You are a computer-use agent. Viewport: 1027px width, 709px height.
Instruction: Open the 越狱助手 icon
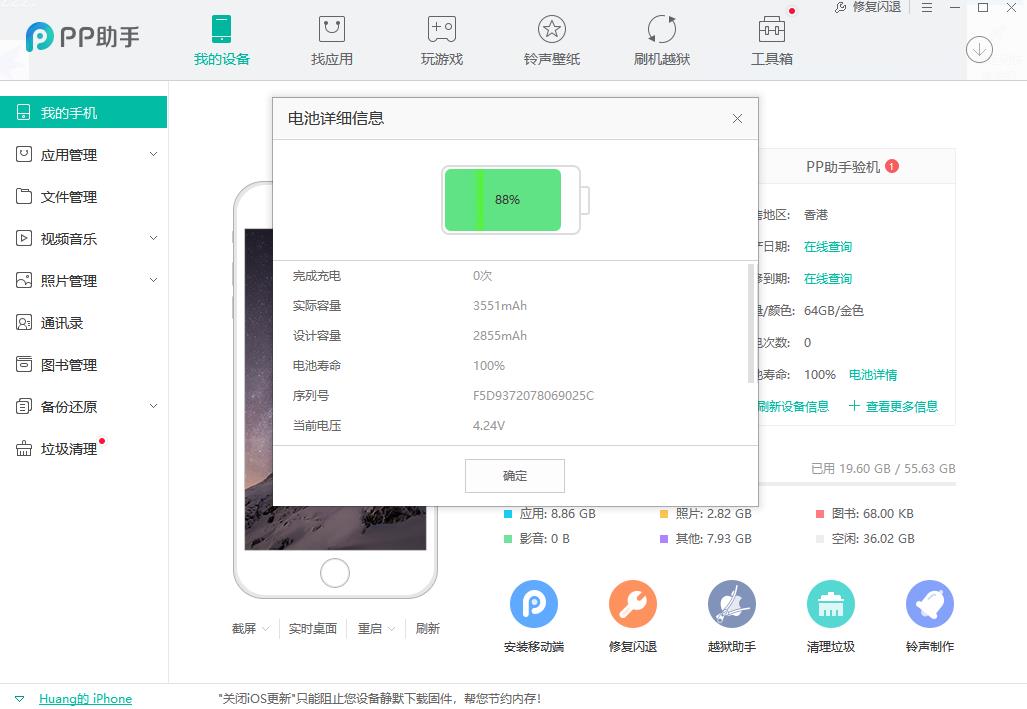pyautogui.click(x=732, y=604)
